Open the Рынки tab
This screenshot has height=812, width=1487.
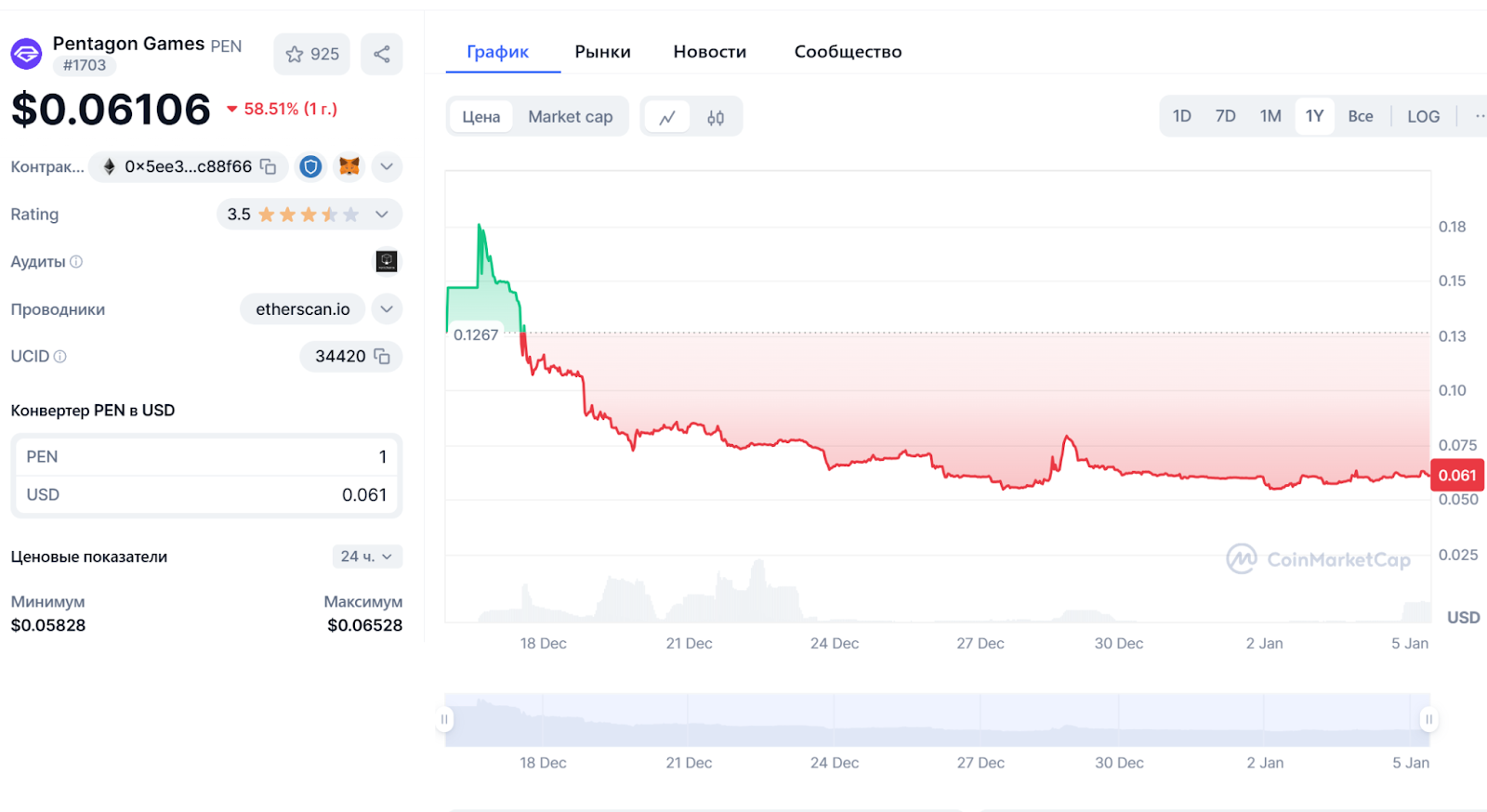(602, 52)
